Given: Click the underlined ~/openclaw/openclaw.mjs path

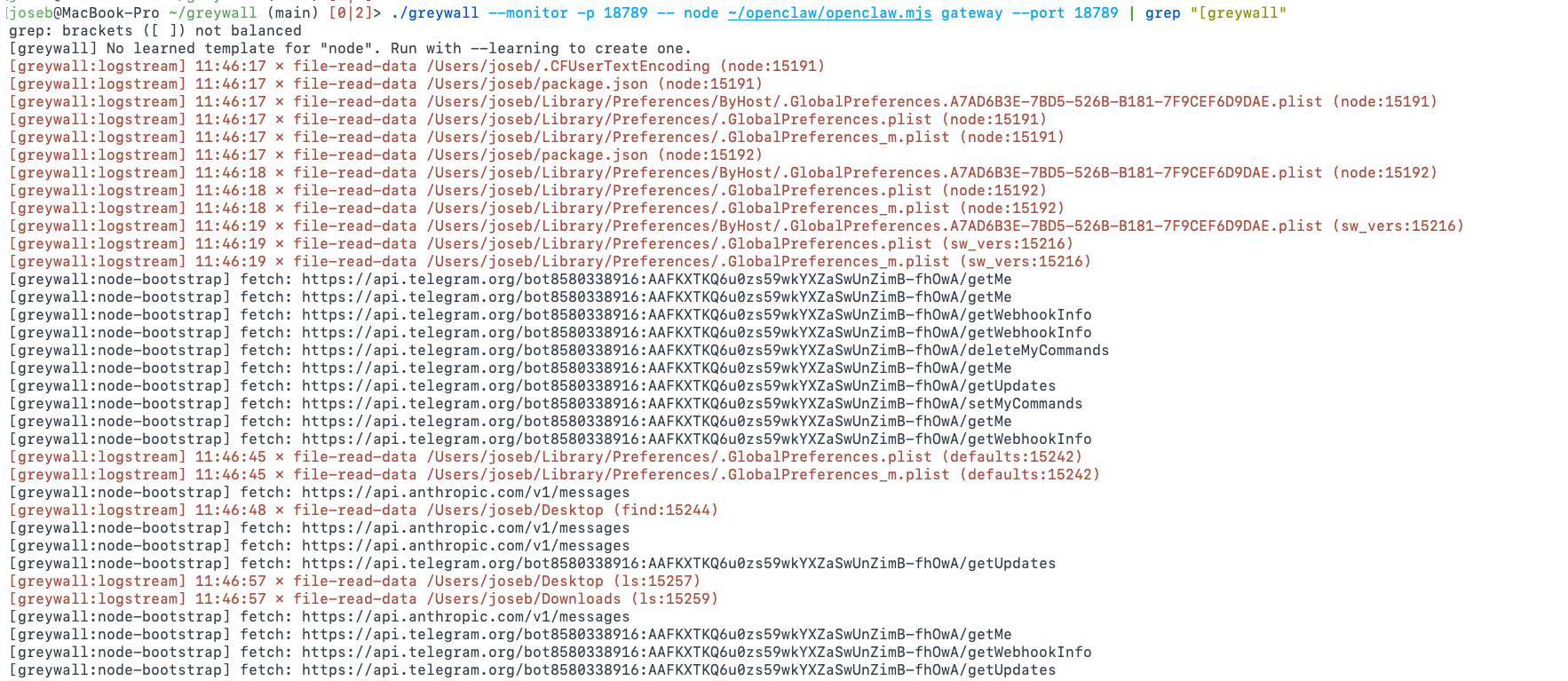Looking at the screenshot, I should coord(829,13).
